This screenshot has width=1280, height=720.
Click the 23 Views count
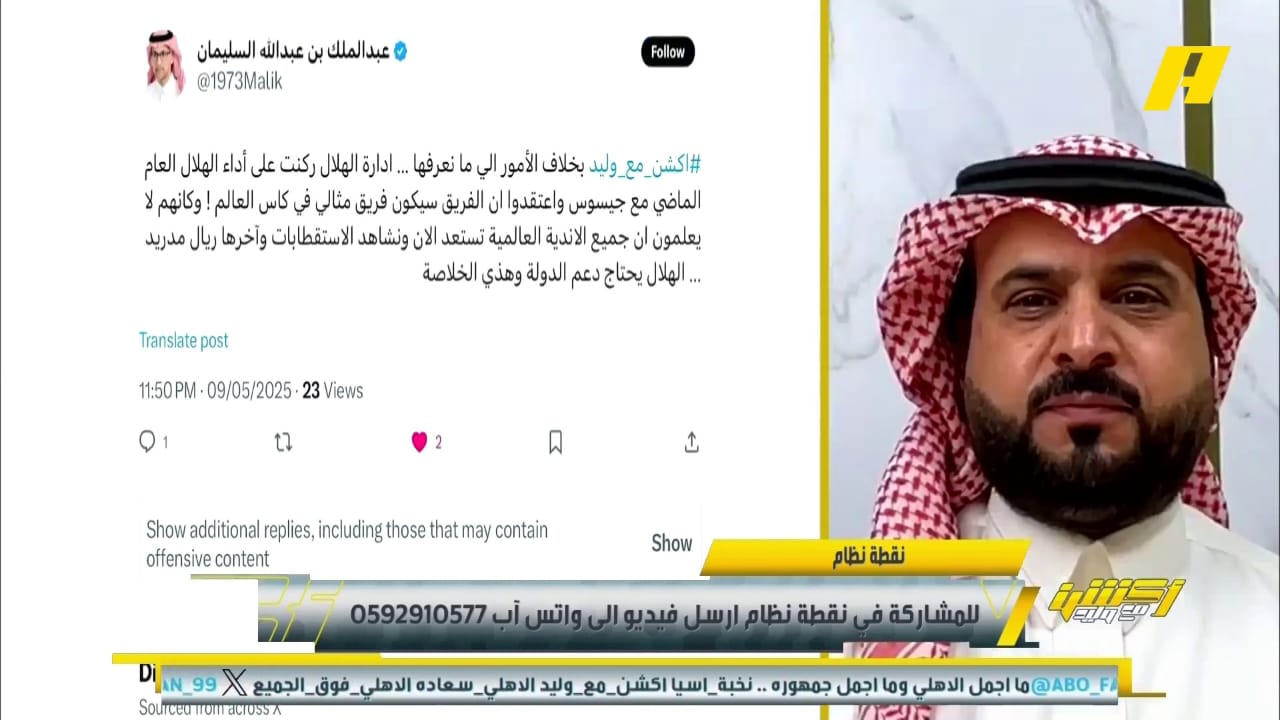(x=332, y=391)
